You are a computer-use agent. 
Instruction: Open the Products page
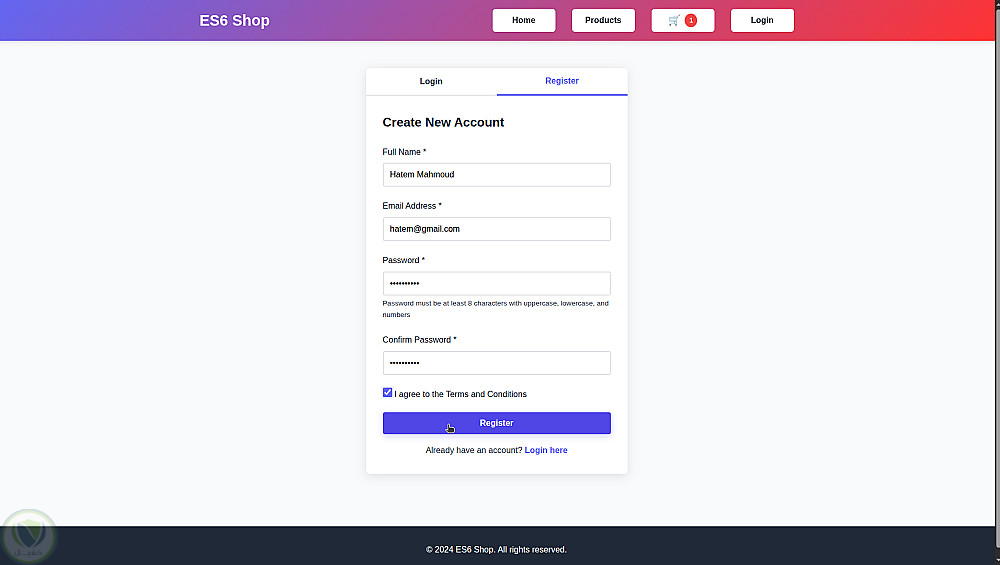click(603, 21)
